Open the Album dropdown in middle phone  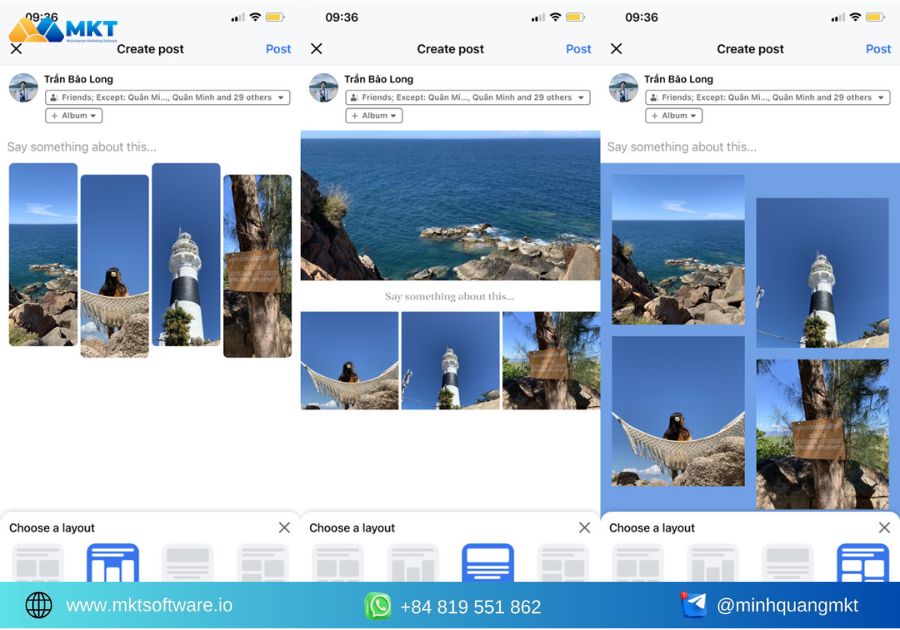pos(374,115)
